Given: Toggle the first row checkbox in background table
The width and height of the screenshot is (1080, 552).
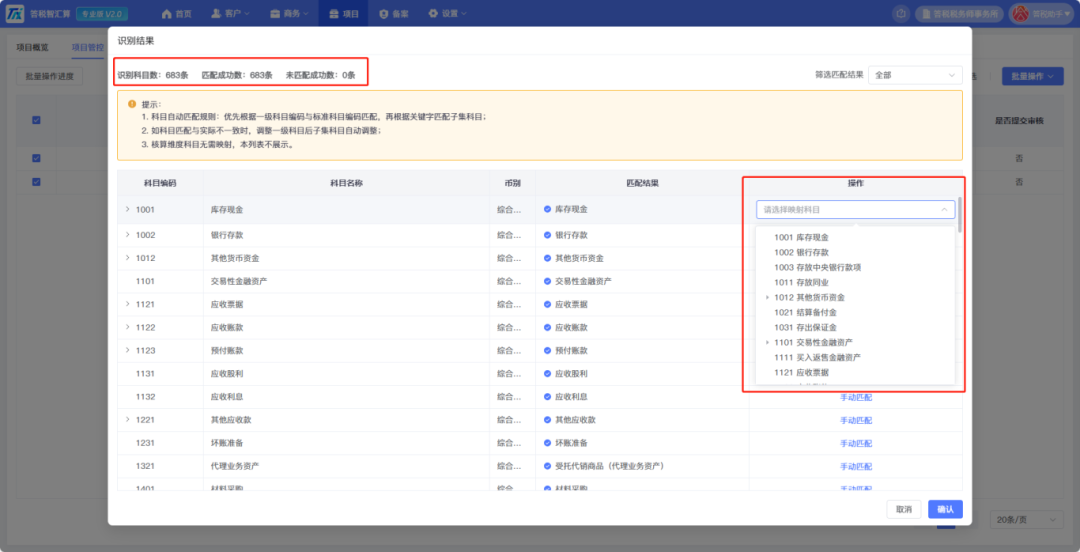Looking at the screenshot, I should [x=36, y=158].
